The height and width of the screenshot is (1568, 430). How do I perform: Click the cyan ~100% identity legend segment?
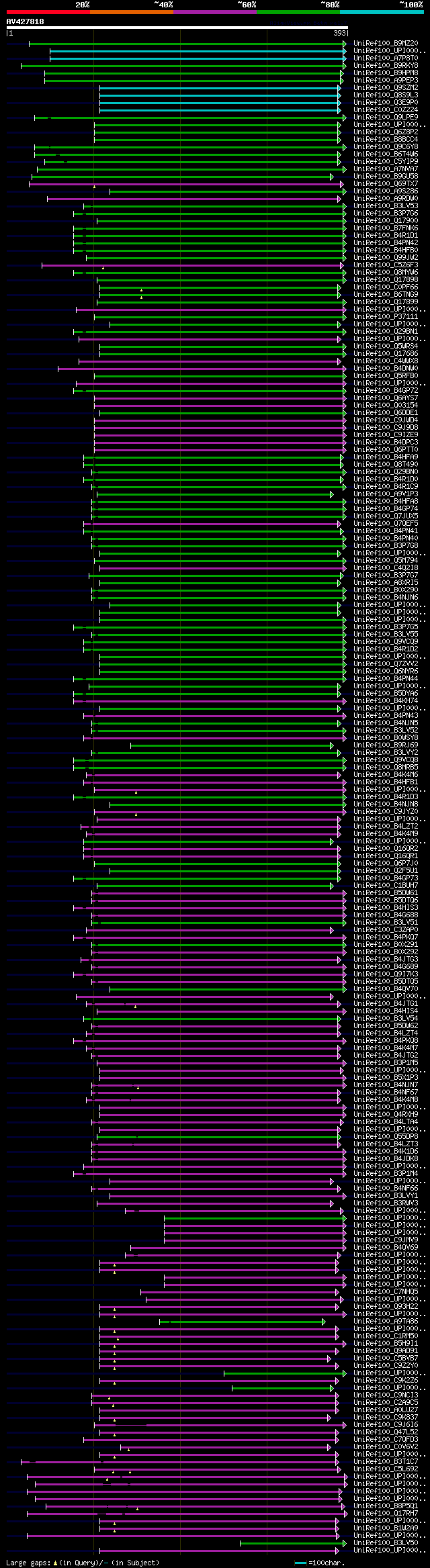tap(382, 12)
